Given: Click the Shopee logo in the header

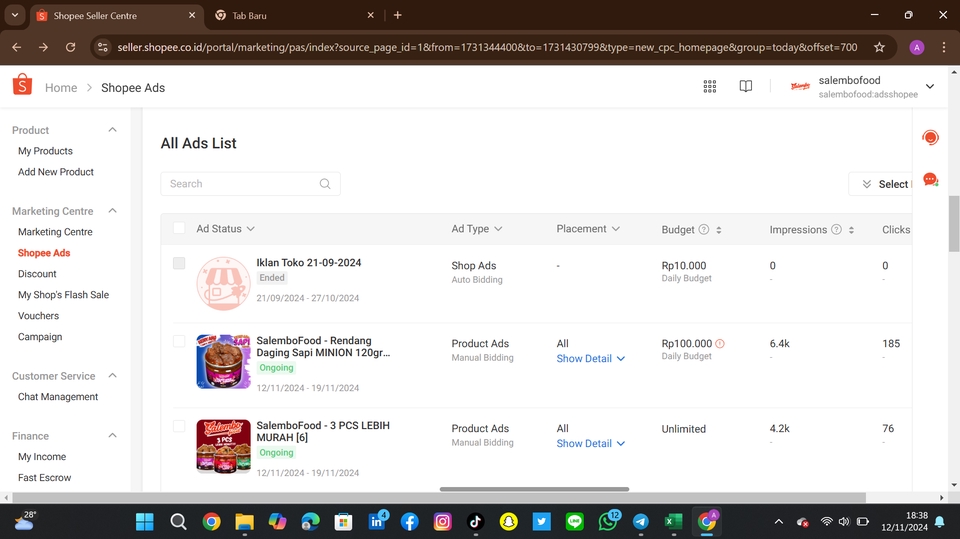Looking at the screenshot, I should click(22, 85).
